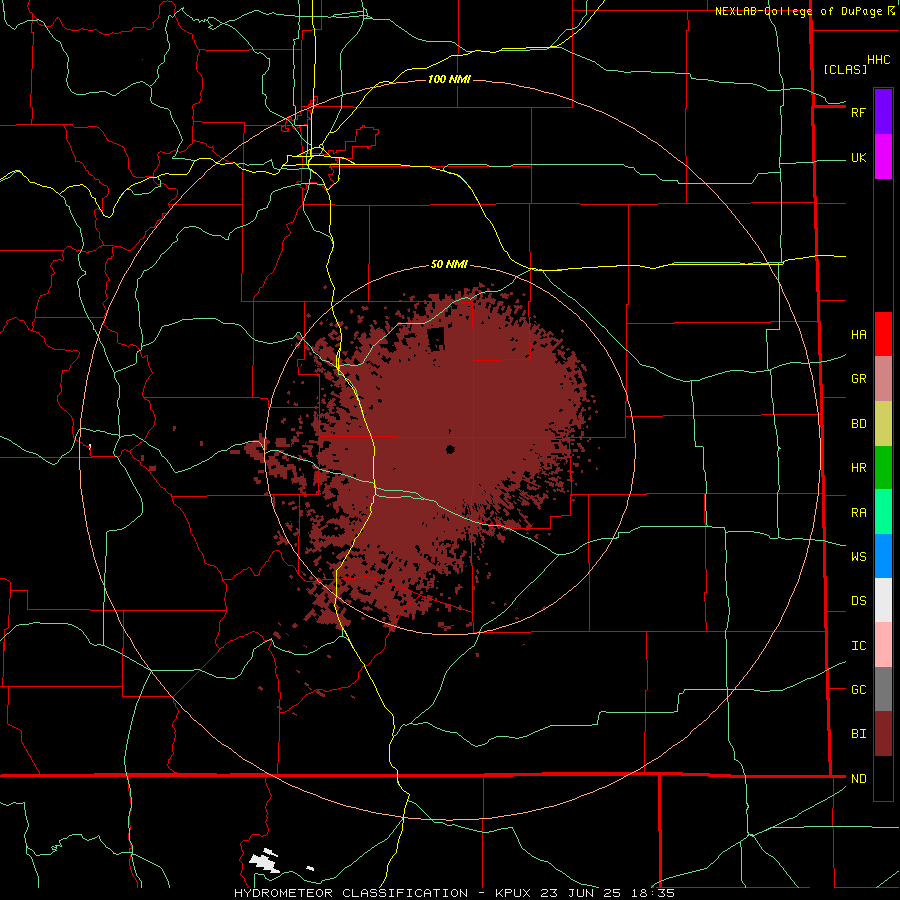Click the HA legend label
900x900 pixels.
pos(858,335)
